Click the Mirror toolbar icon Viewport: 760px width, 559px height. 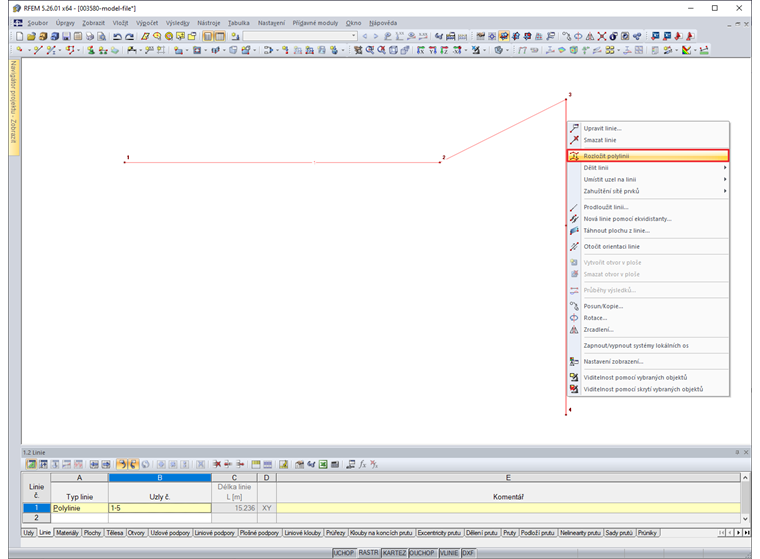tap(590, 36)
